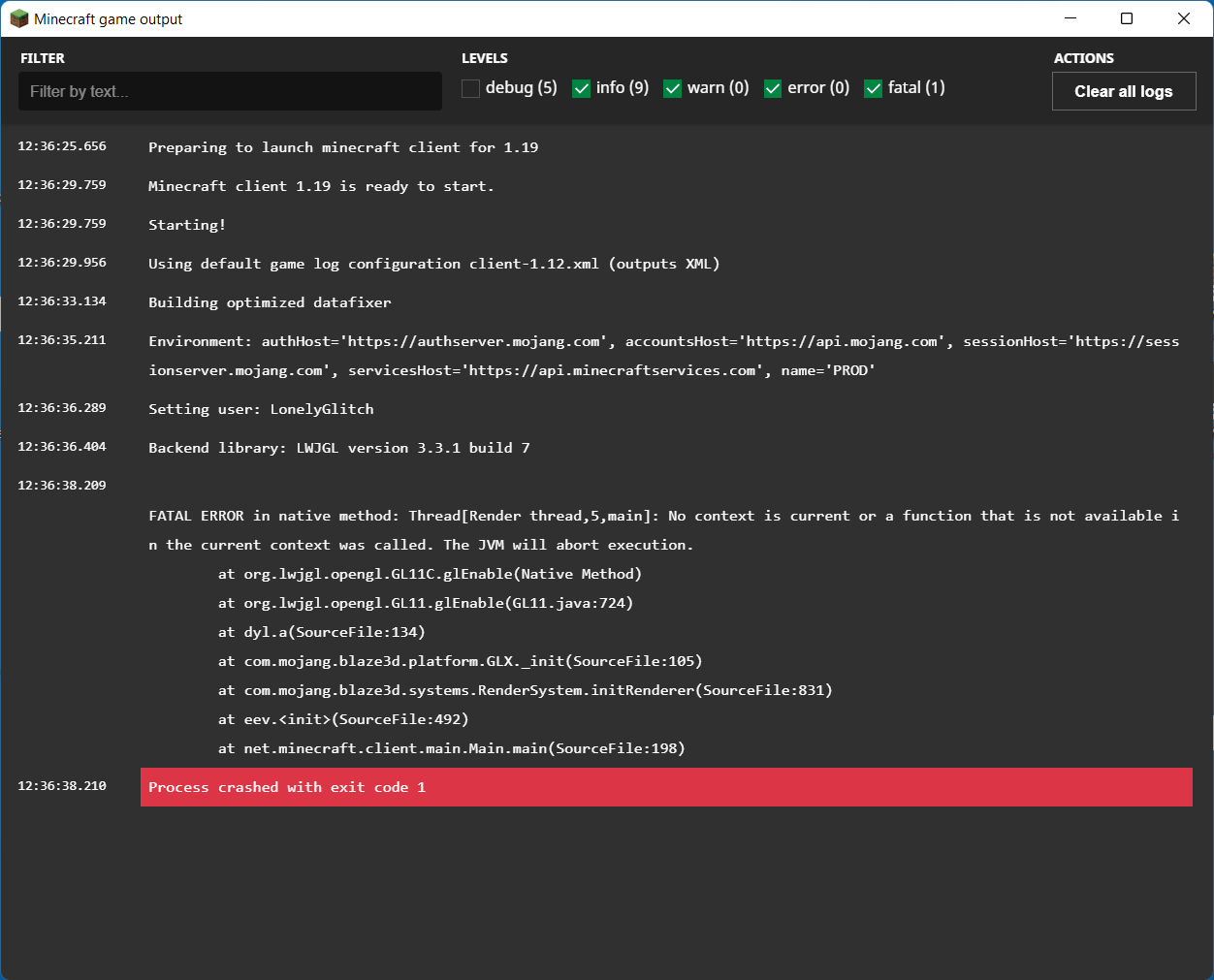Viewport: 1214px width, 980px height.
Task: Click the Building optimized datafixer entry
Action: 270,302
